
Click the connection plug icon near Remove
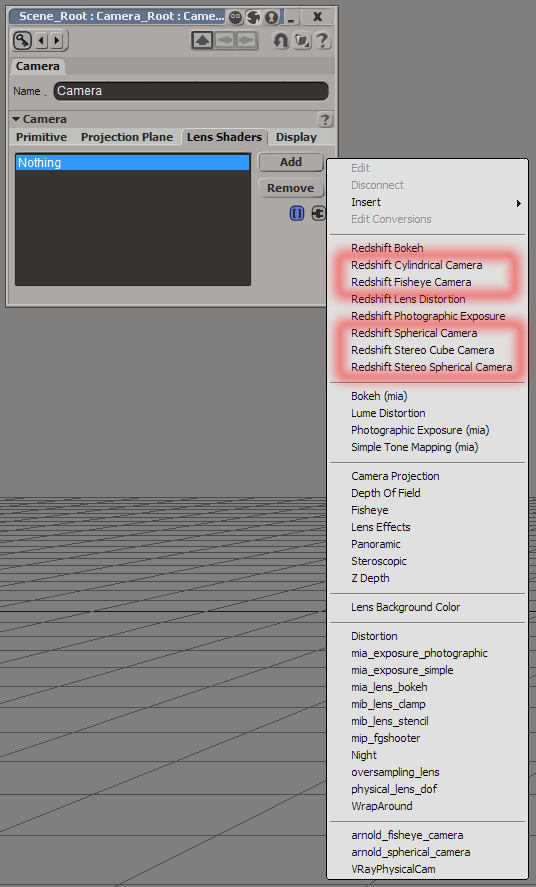click(x=318, y=213)
